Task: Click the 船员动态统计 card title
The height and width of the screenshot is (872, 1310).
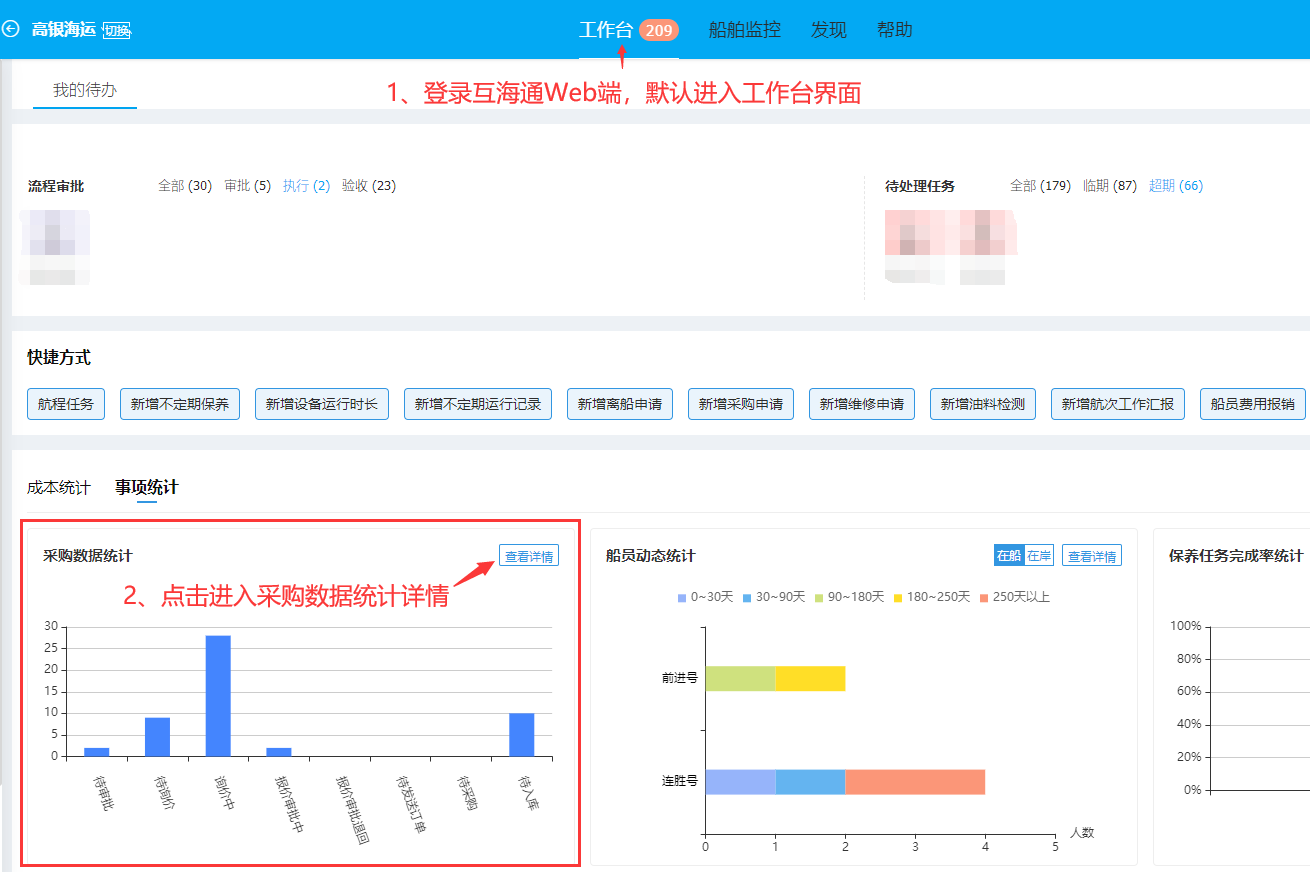Action: point(651,556)
